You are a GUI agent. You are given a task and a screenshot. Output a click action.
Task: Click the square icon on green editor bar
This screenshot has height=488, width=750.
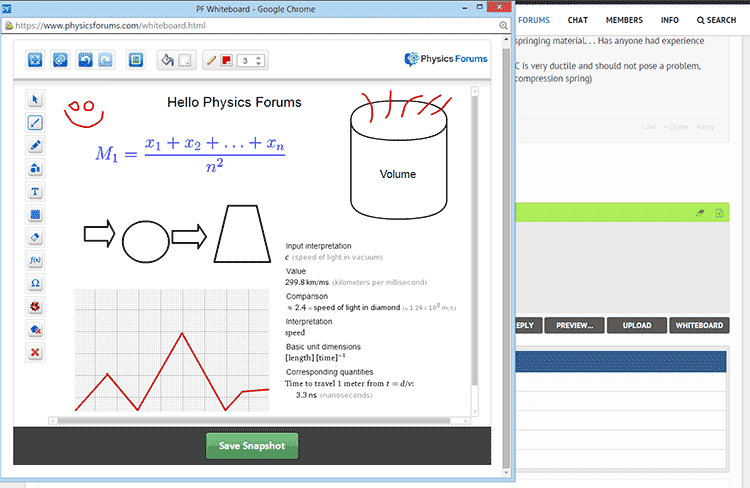pyautogui.click(x=719, y=213)
